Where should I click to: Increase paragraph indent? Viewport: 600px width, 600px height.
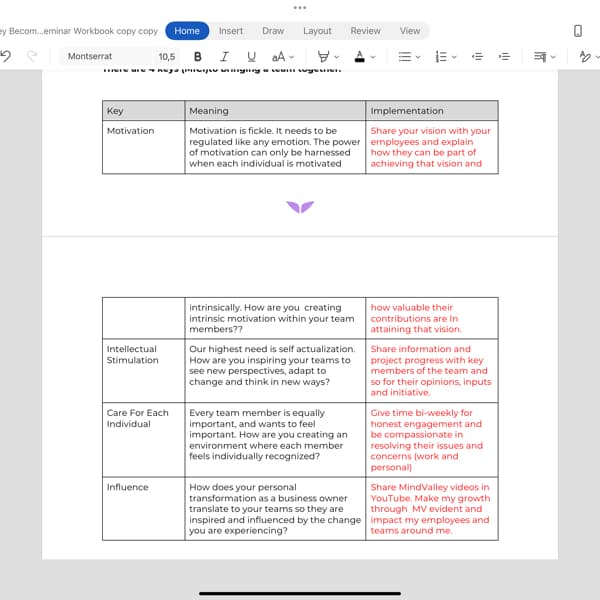coord(504,57)
